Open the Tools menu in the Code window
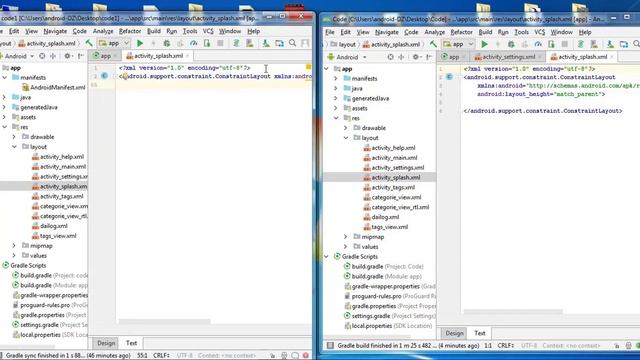Image resolution: width=640 pixels, height=360 pixels. click(x=521, y=32)
